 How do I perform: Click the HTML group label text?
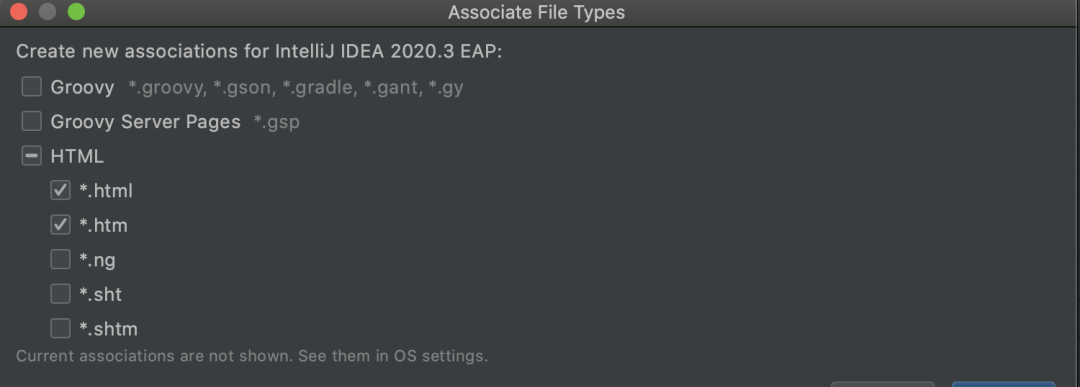[x=77, y=156]
